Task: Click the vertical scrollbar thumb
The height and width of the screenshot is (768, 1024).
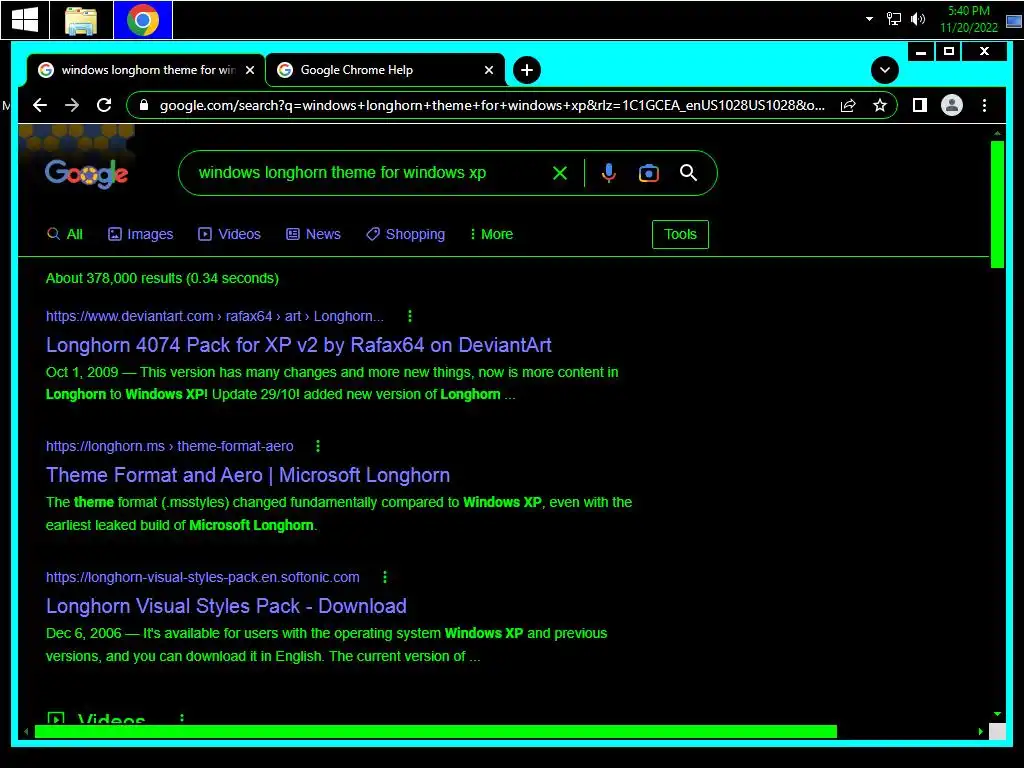Action: [x=997, y=204]
